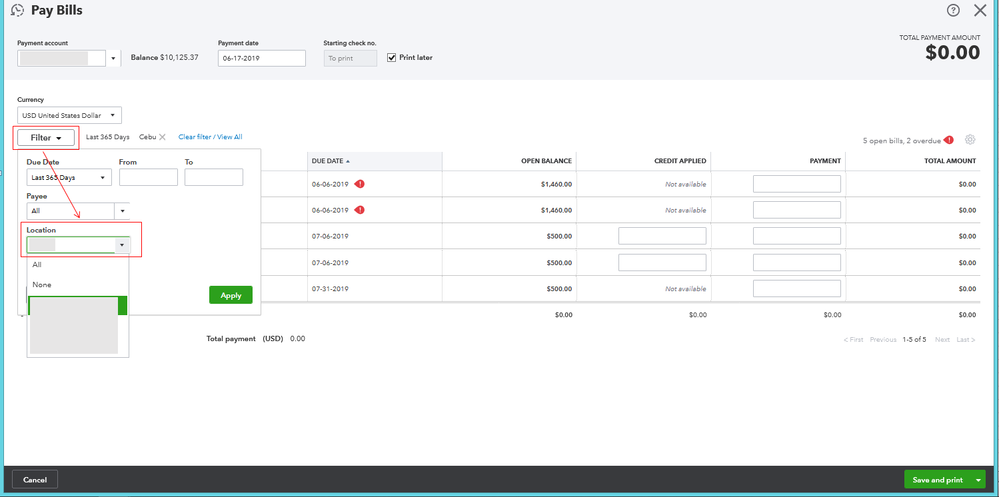Open the help question mark icon

coord(953,10)
